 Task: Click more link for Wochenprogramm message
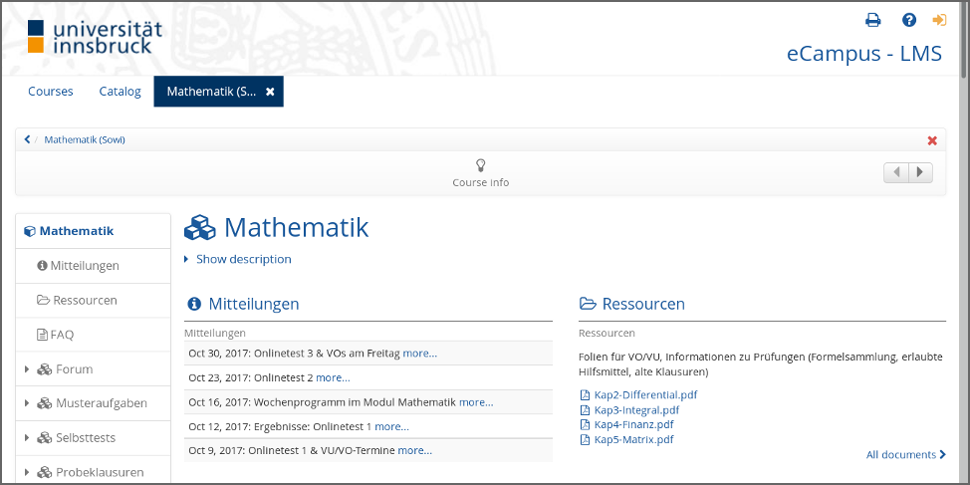pyautogui.click(x=476, y=402)
